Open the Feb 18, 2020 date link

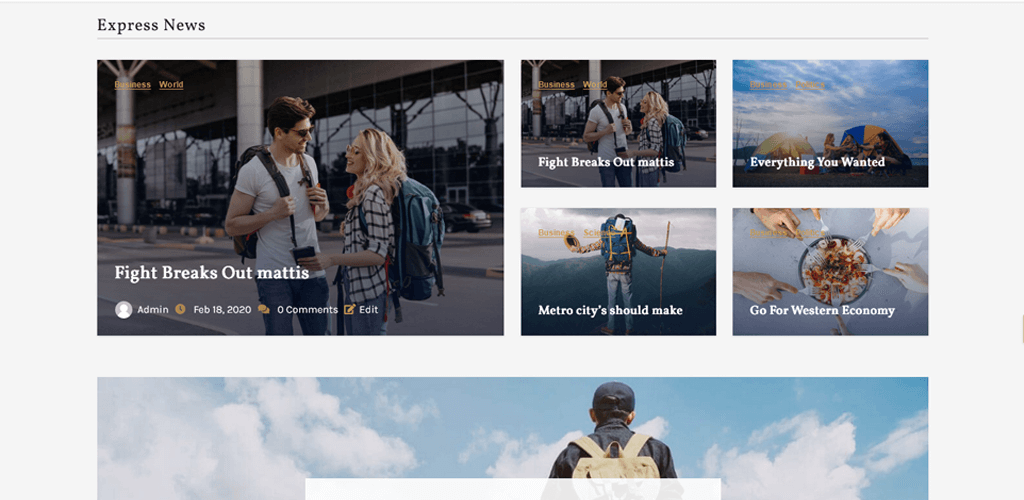pyautogui.click(x=222, y=309)
